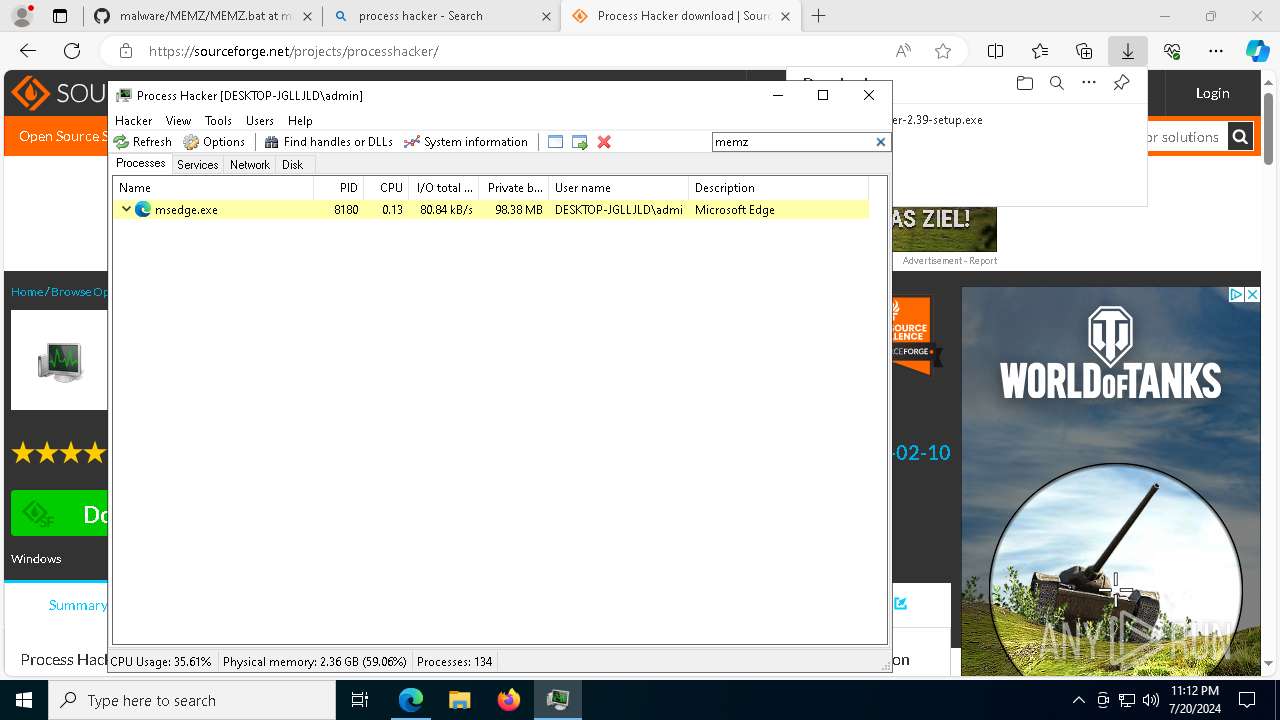Reload the SourceForge page
The width and height of the screenshot is (1280, 720).
pyautogui.click(x=72, y=51)
